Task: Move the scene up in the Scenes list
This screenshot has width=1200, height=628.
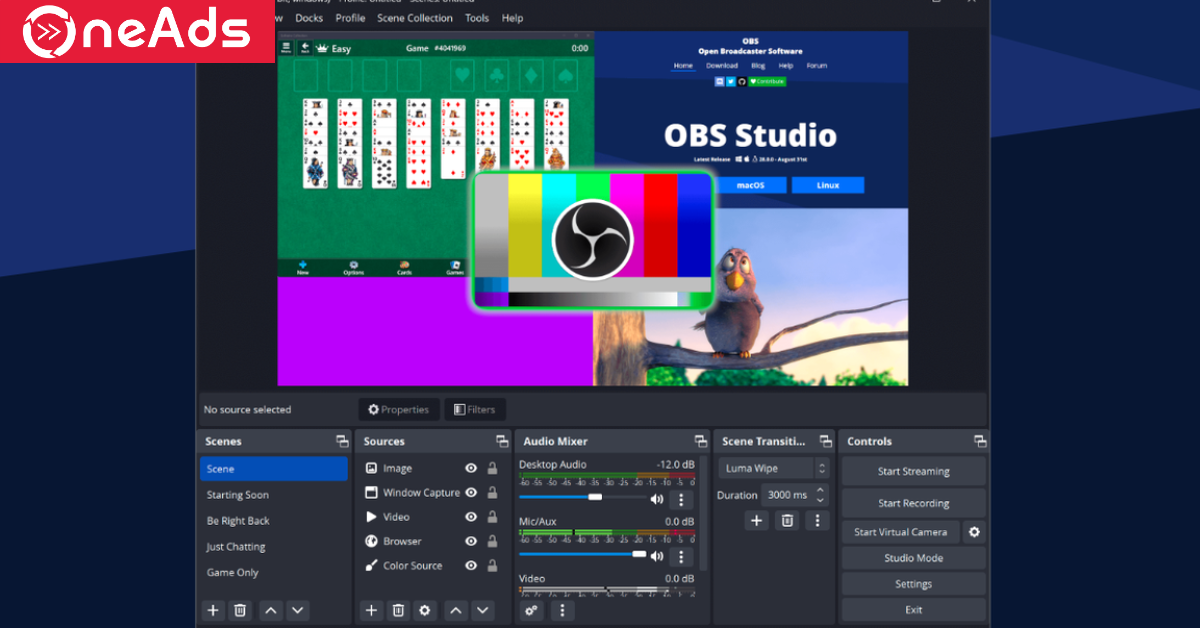Action: coord(271,610)
